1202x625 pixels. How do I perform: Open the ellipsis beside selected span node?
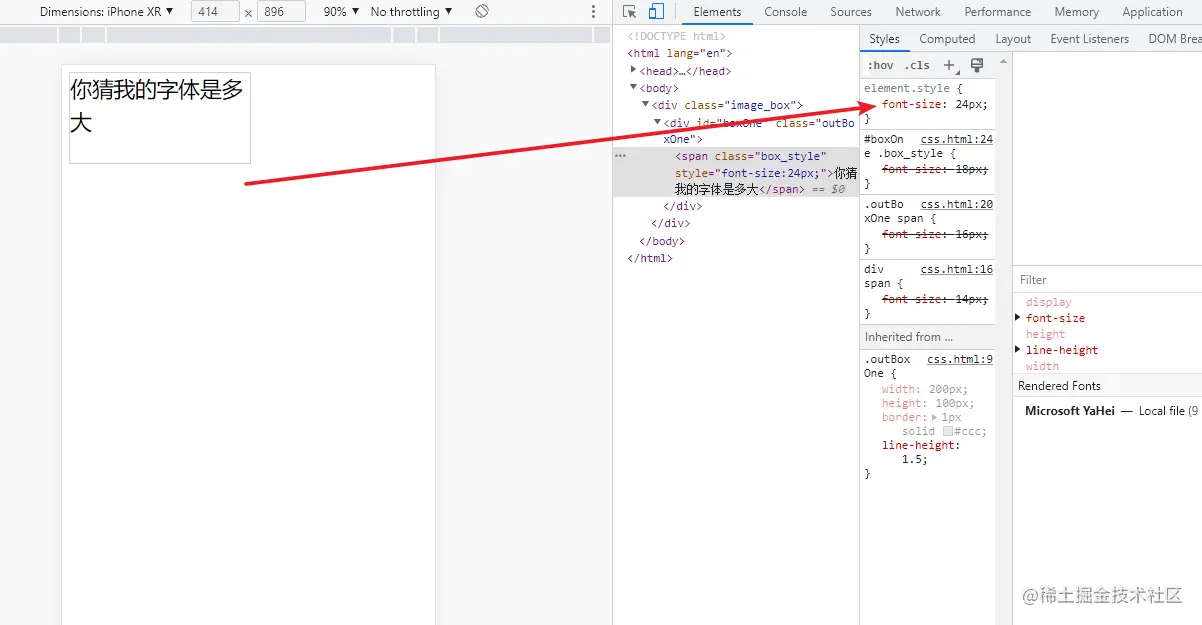[x=620, y=156]
